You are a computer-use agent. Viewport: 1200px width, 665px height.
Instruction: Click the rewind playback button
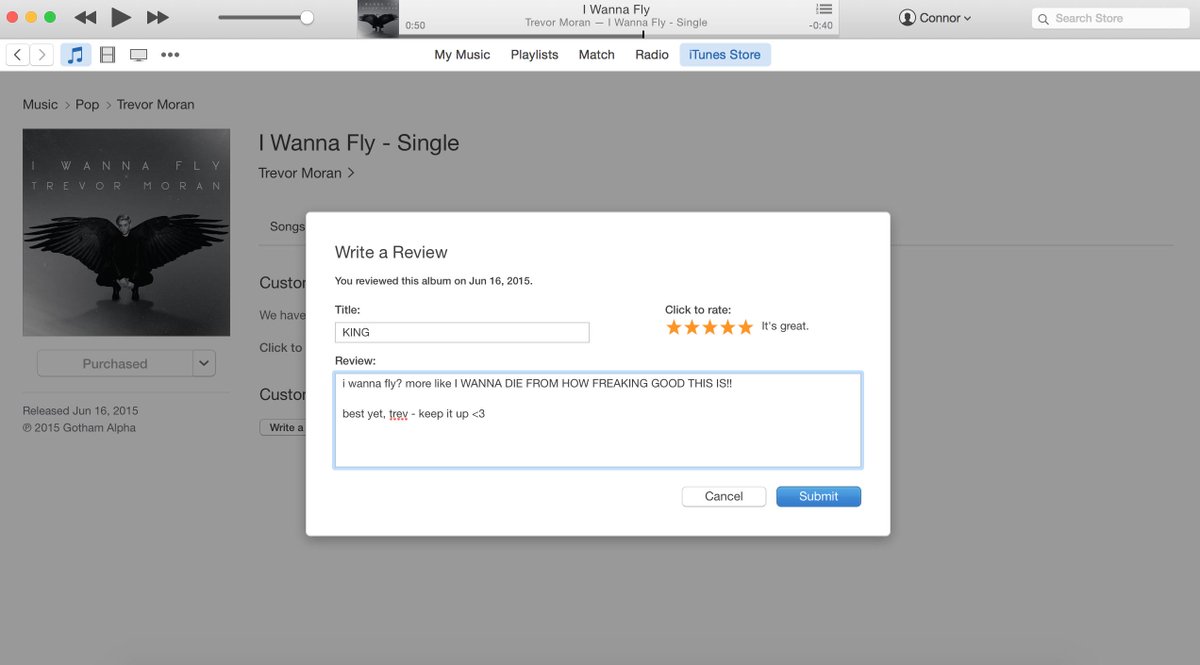(x=86, y=17)
